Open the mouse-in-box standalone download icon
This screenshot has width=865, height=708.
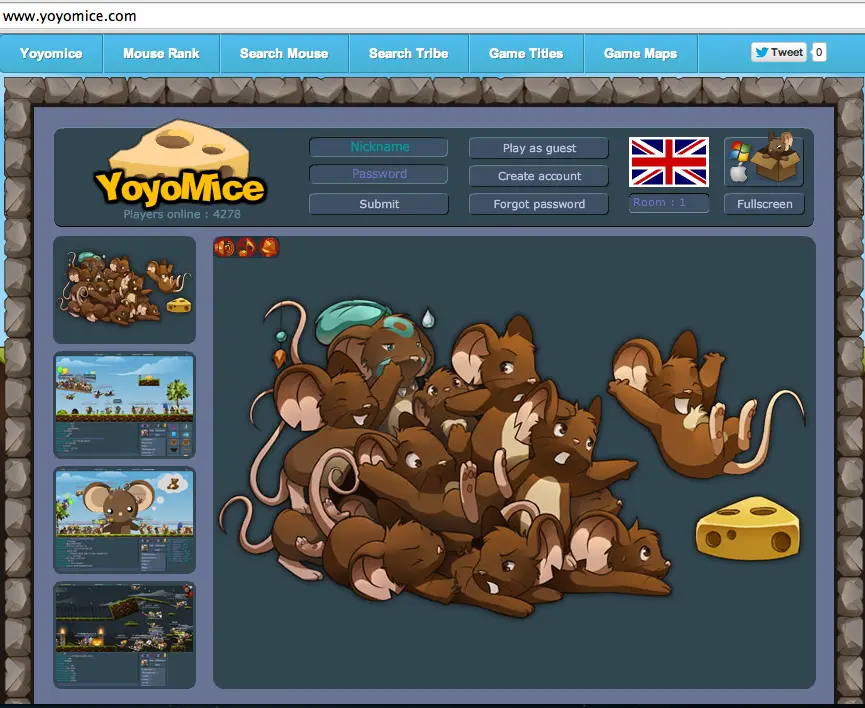(x=764, y=161)
